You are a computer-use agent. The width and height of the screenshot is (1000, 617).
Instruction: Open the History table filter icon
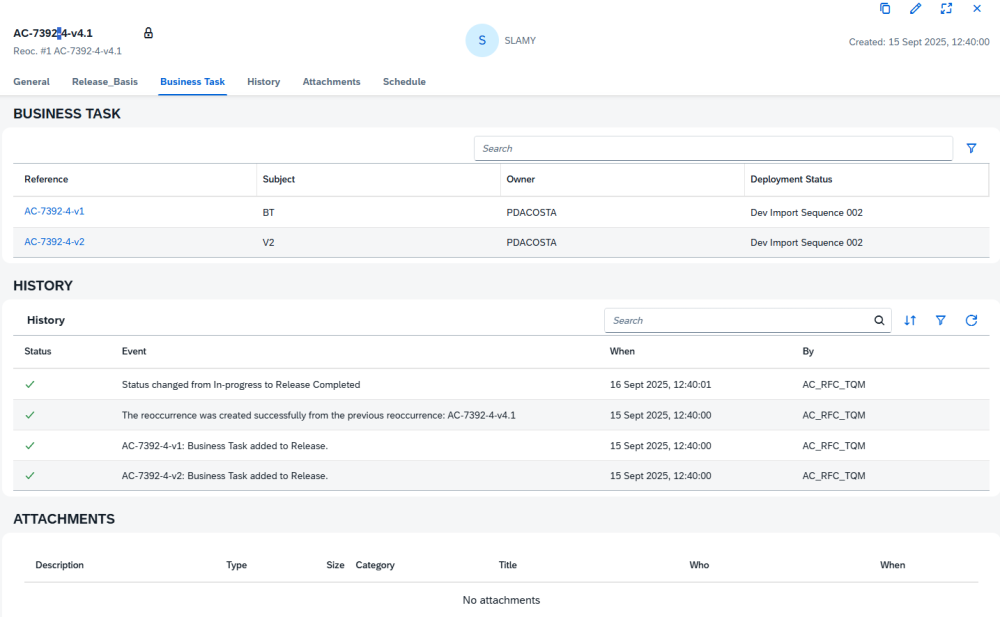pyautogui.click(x=941, y=321)
